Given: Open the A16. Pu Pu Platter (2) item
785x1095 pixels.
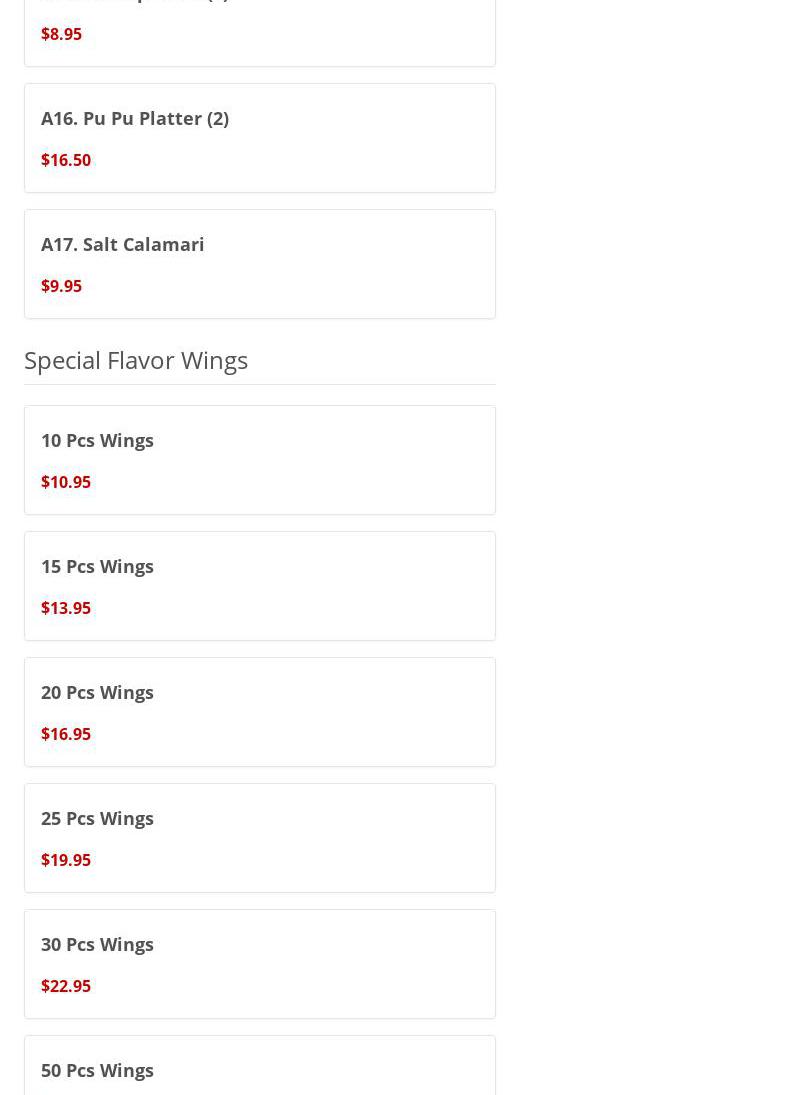Looking at the screenshot, I should click(135, 118).
